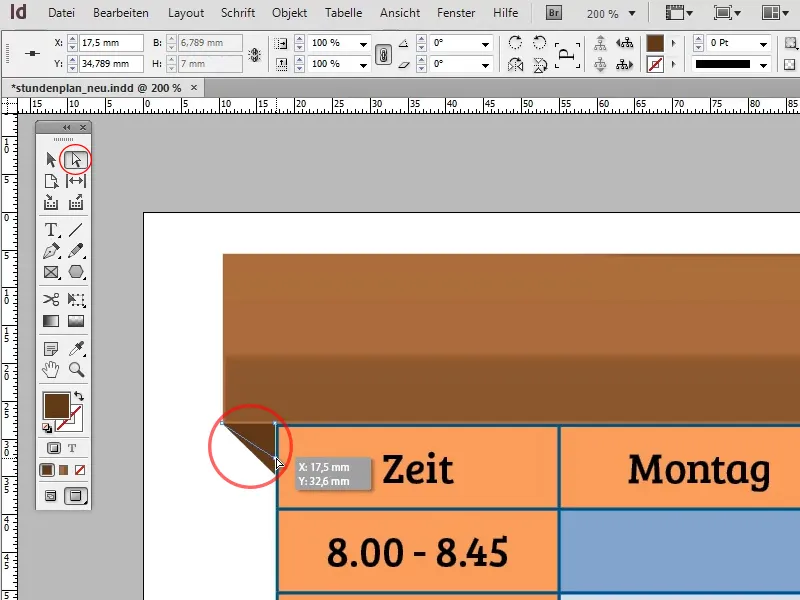This screenshot has width=800, height=600.
Task: Rotate 90° clockwise icon in control panel
Action: tap(515, 42)
